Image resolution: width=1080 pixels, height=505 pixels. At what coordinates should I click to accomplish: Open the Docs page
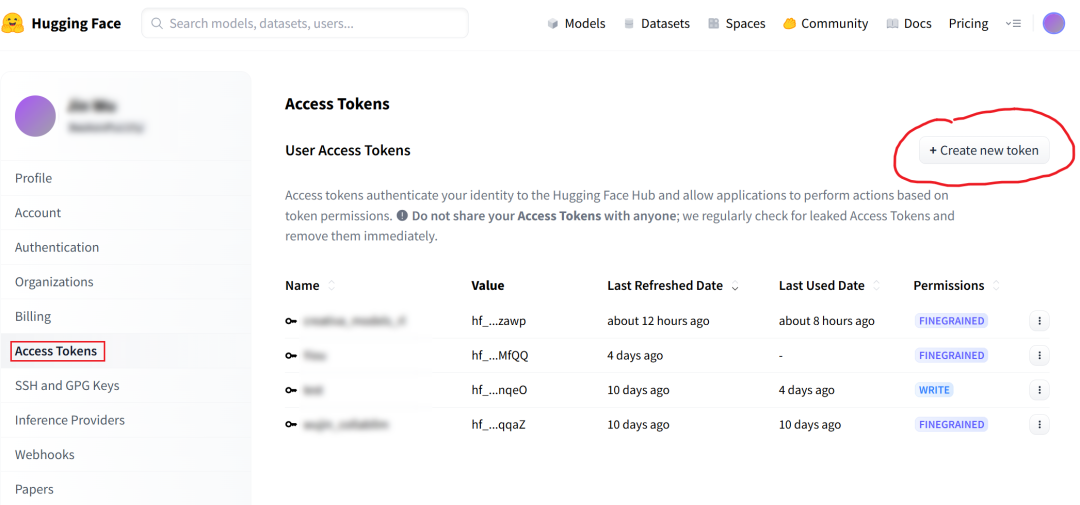pos(908,23)
